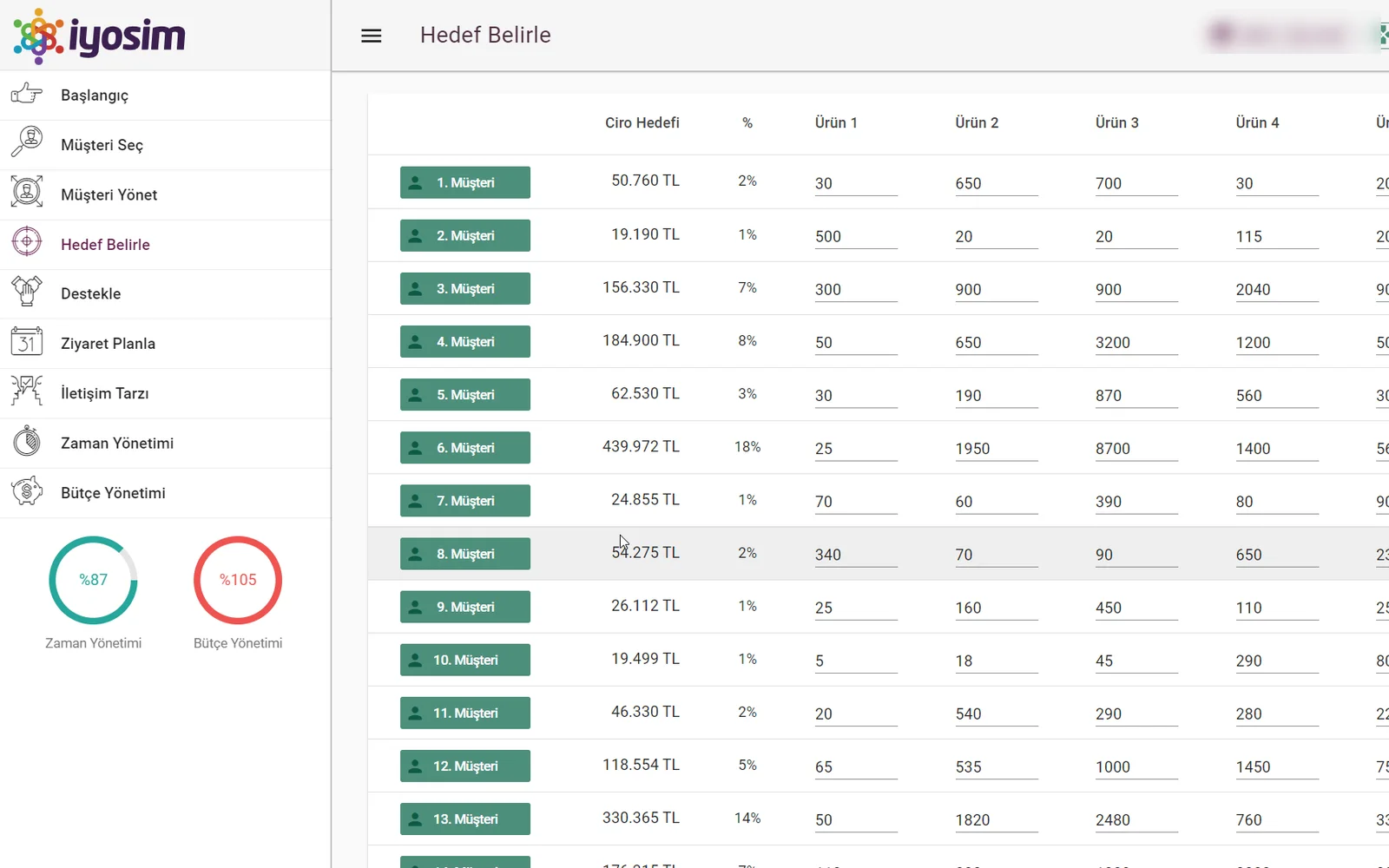Click the Ziyaret Planla calendar icon
The width and height of the screenshot is (1389, 868).
tap(27, 342)
